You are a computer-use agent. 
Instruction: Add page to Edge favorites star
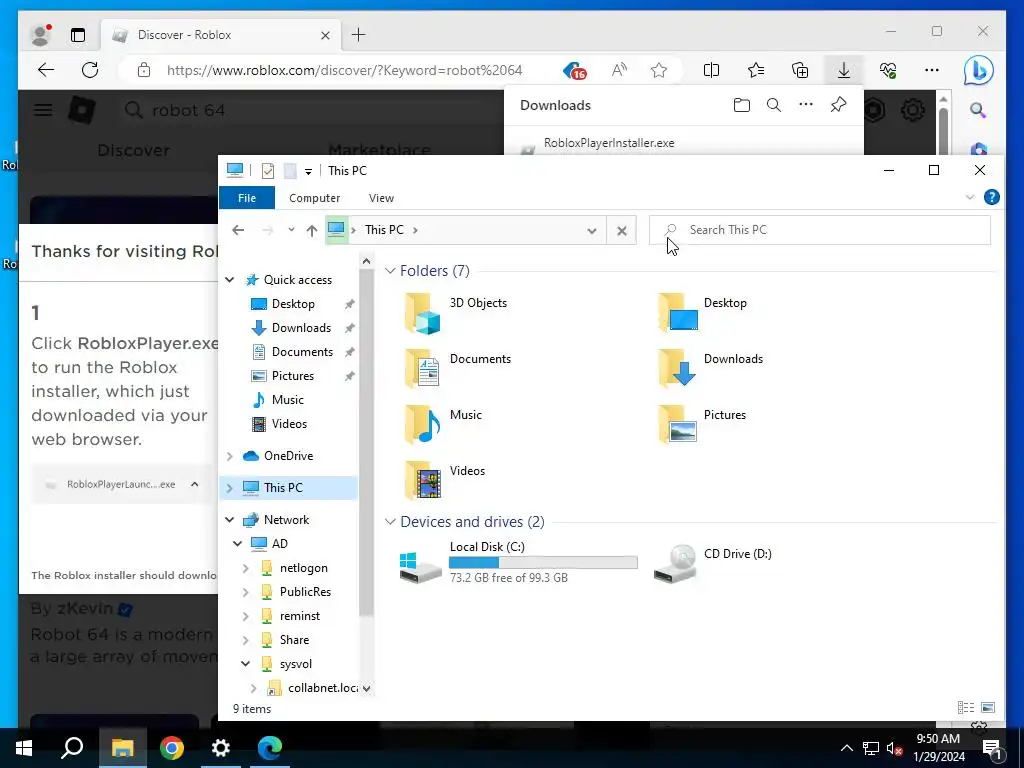[x=659, y=70]
